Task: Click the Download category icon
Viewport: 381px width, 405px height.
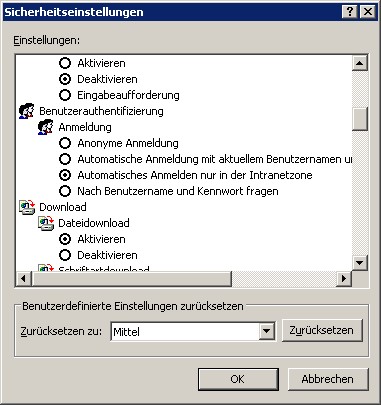Action: coord(27,207)
